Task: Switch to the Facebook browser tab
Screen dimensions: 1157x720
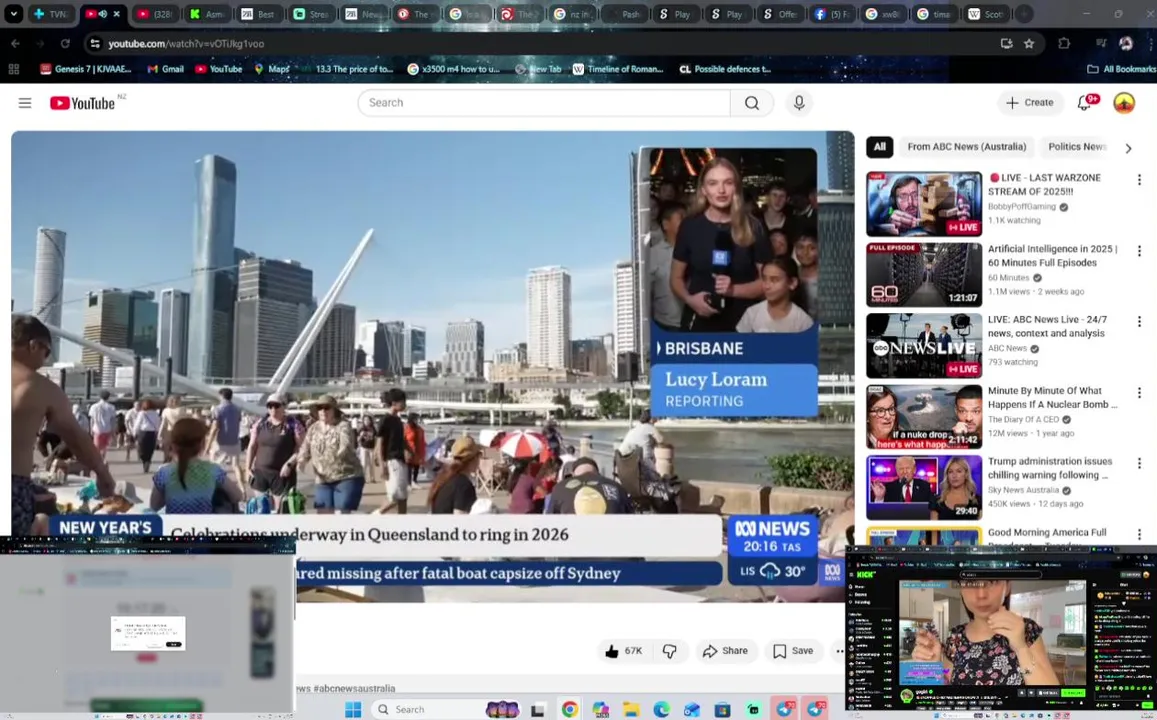Action: pyautogui.click(x=831, y=13)
